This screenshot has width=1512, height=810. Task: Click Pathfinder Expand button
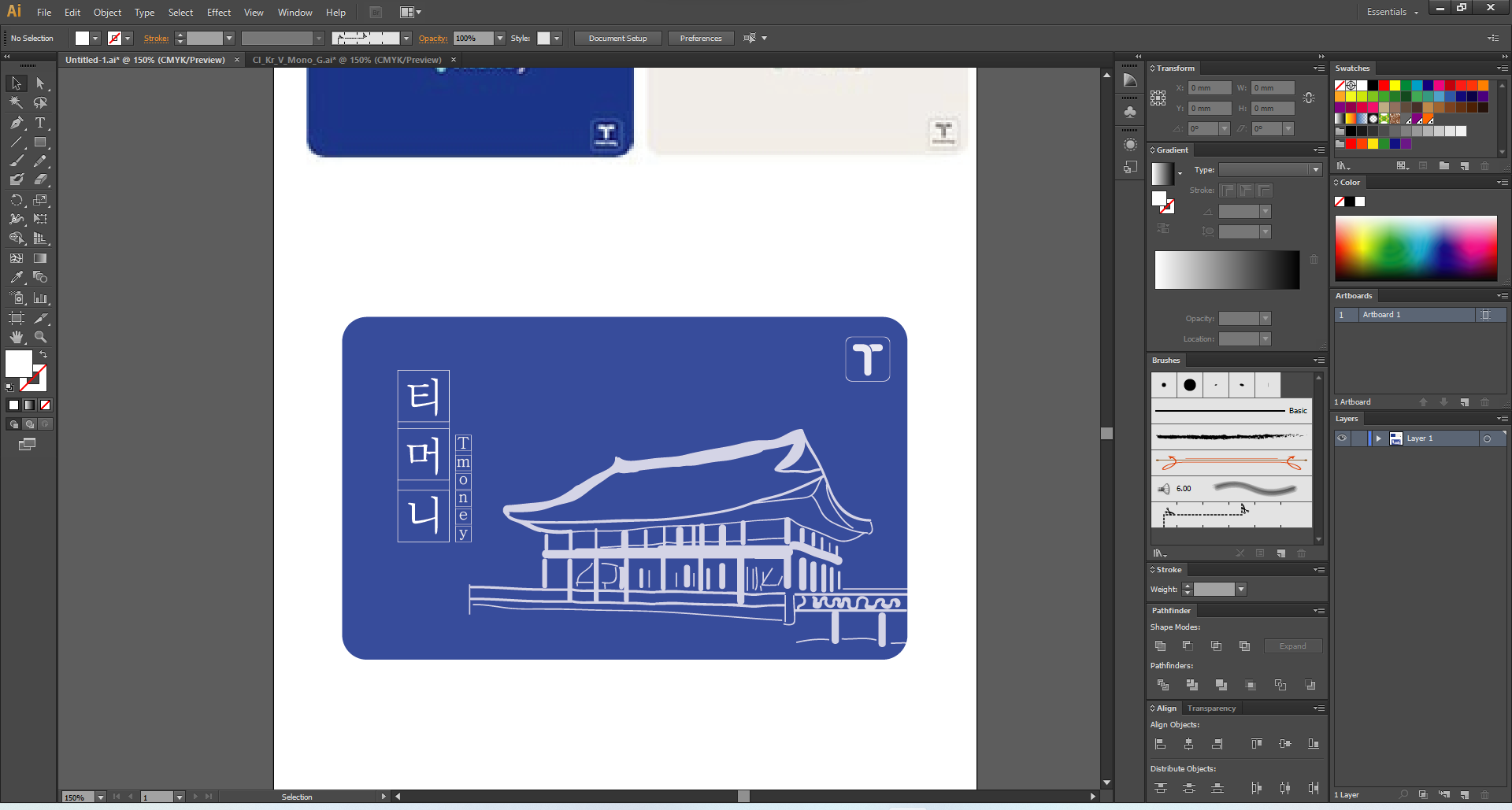click(x=1293, y=646)
